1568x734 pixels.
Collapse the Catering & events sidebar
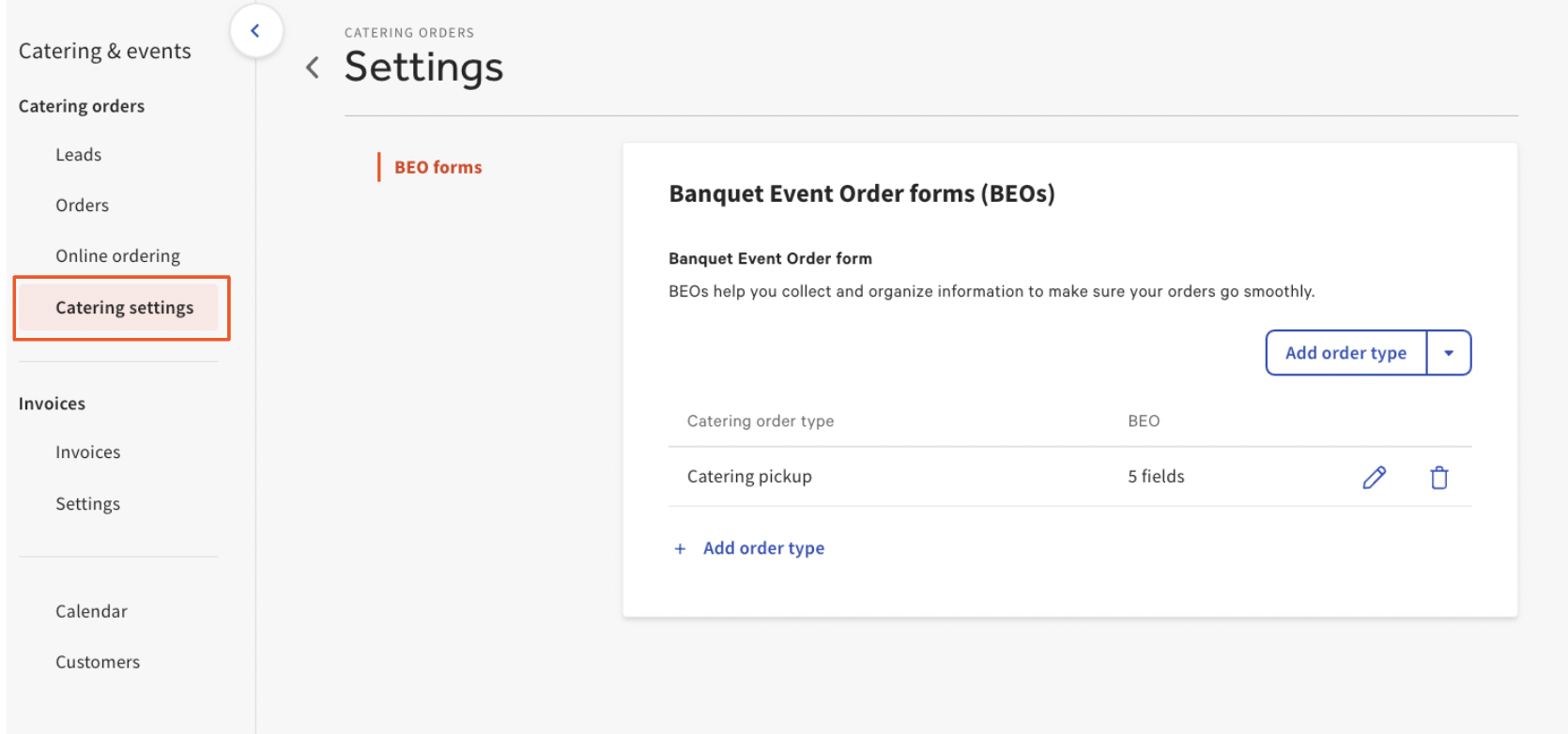click(x=256, y=30)
